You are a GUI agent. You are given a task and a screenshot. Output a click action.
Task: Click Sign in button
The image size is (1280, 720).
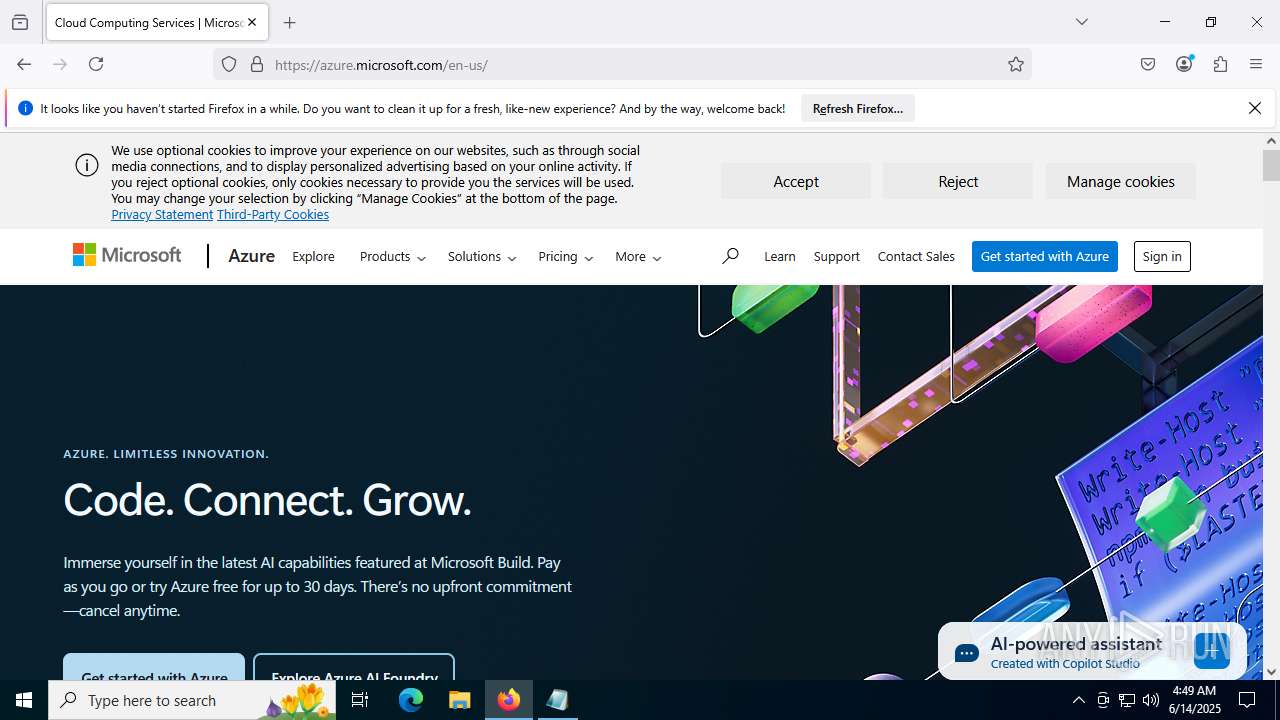point(1162,256)
